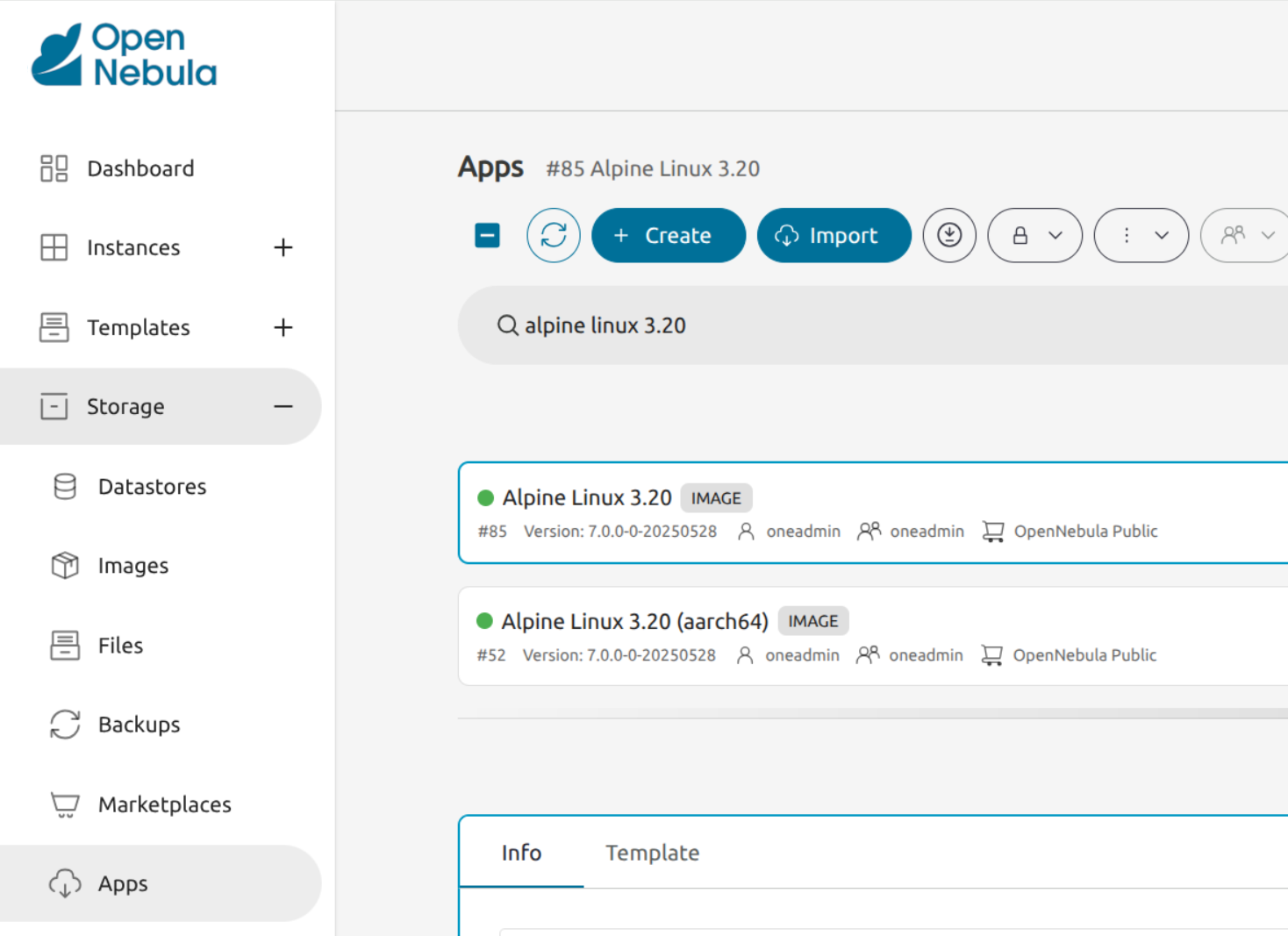
Task: Open Marketplaces from the sidebar
Action: (x=164, y=804)
